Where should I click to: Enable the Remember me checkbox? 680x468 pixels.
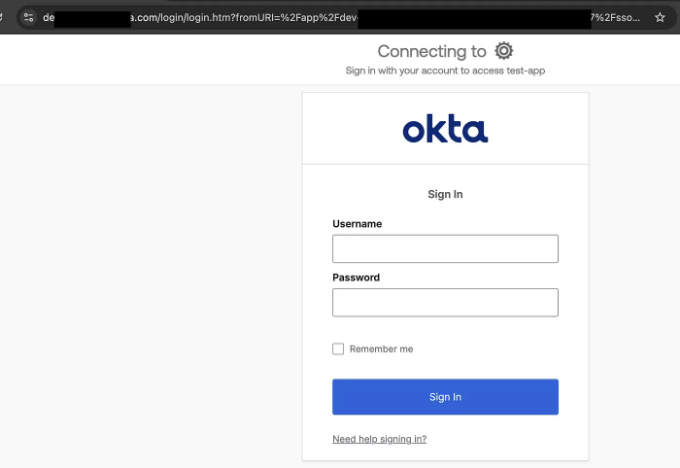(338, 349)
